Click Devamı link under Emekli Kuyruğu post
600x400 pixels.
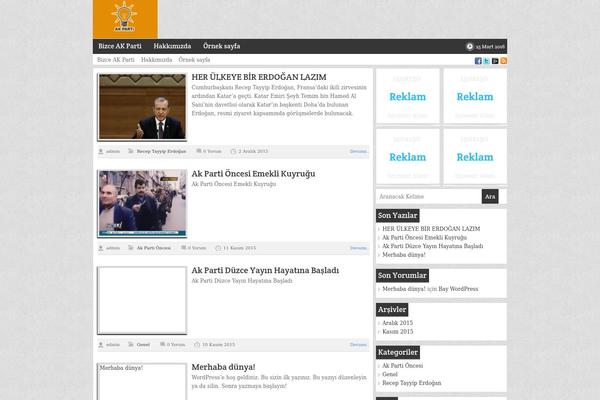tap(358, 248)
